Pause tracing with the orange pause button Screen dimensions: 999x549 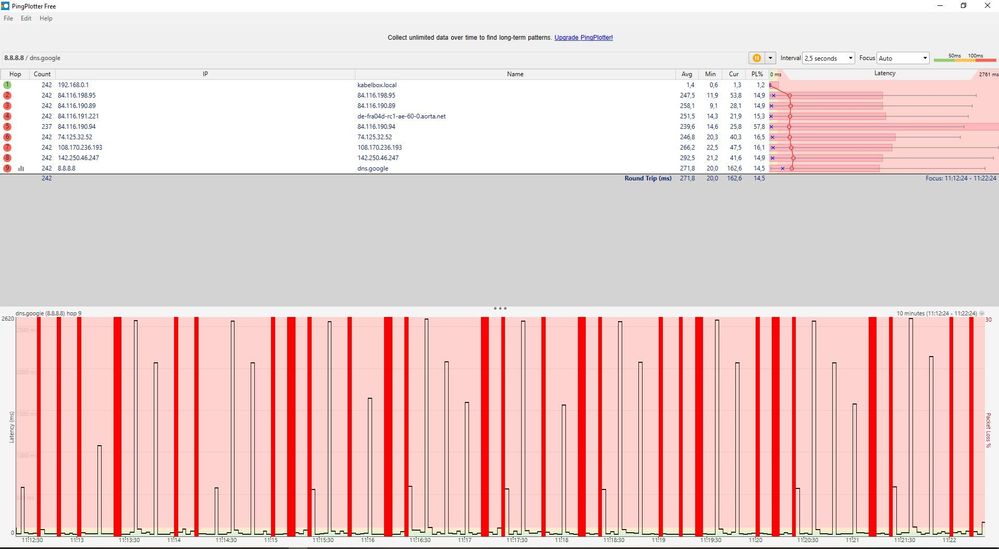pos(756,58)
